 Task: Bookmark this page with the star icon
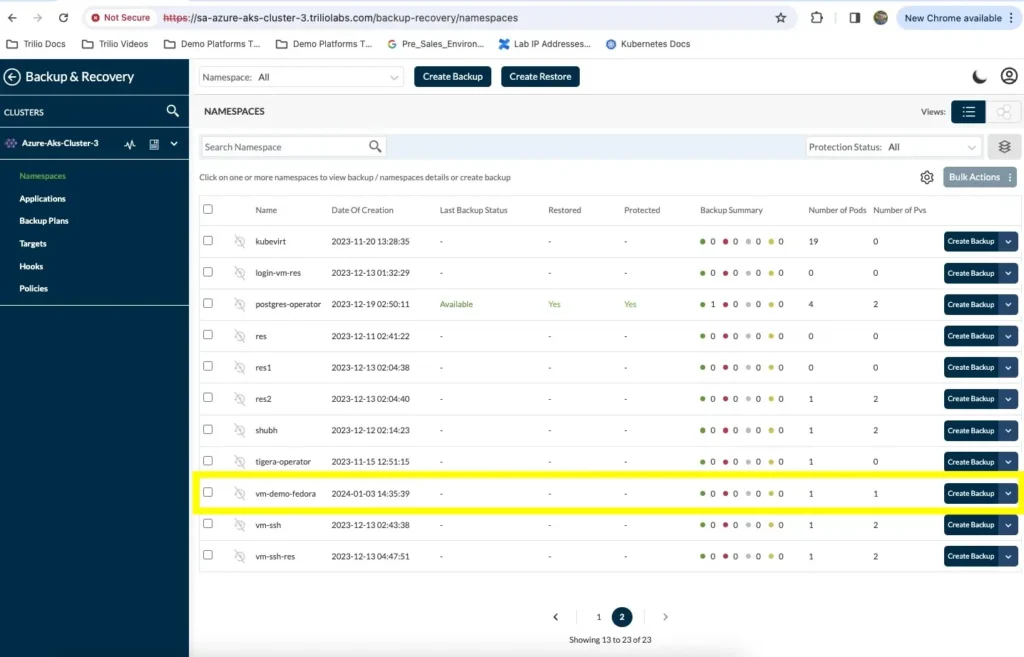(x=780, y=18)
